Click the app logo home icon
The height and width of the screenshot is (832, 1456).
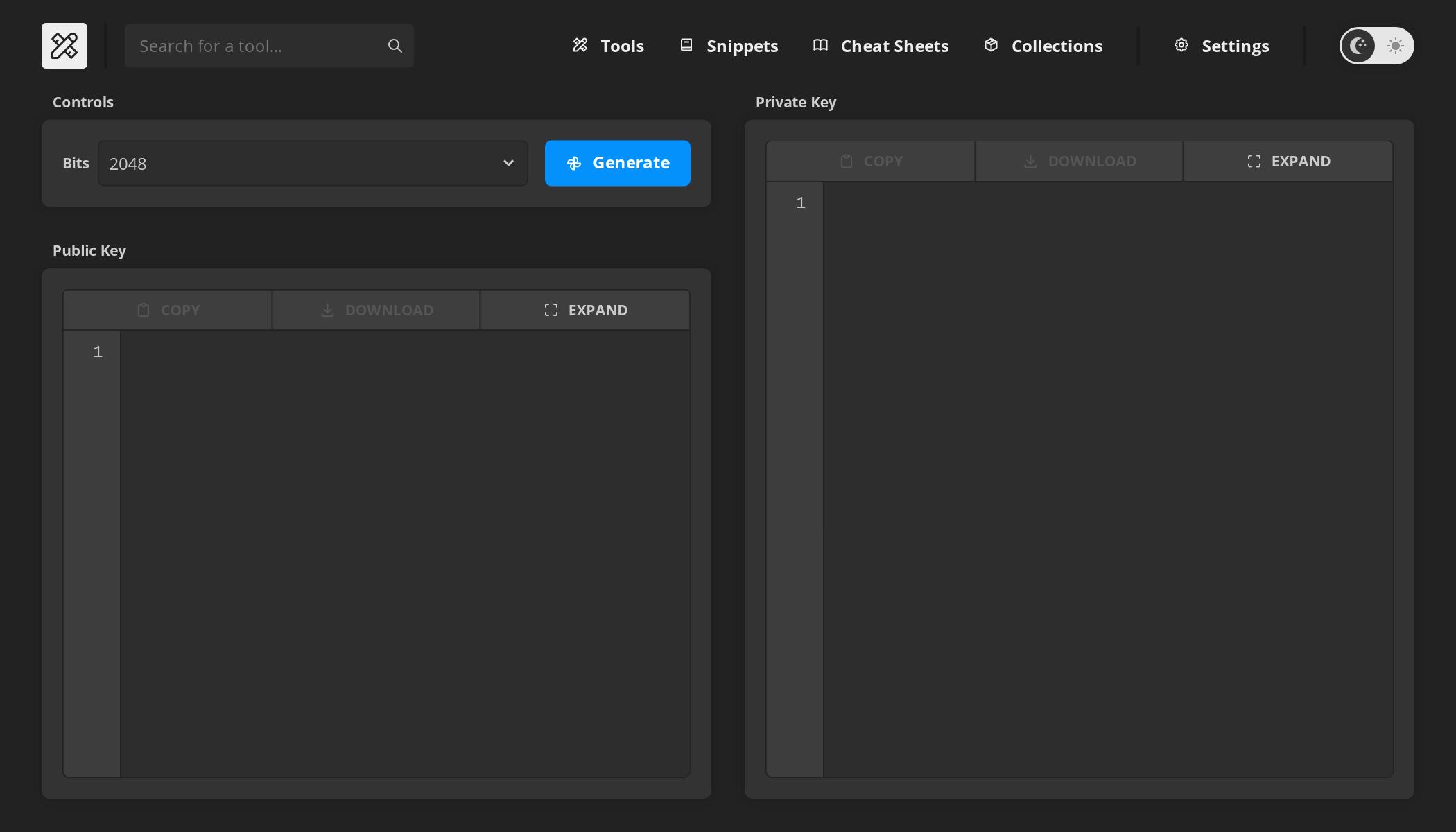64,46
